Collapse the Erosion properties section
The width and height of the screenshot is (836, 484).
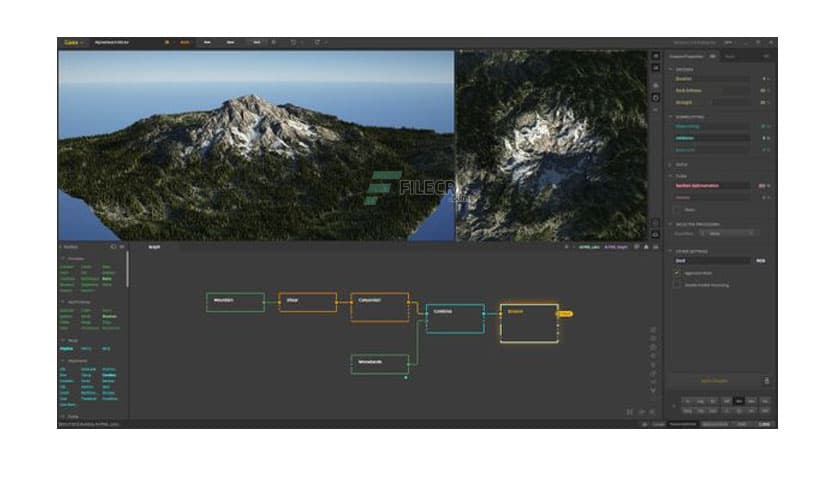pos(670,69)
